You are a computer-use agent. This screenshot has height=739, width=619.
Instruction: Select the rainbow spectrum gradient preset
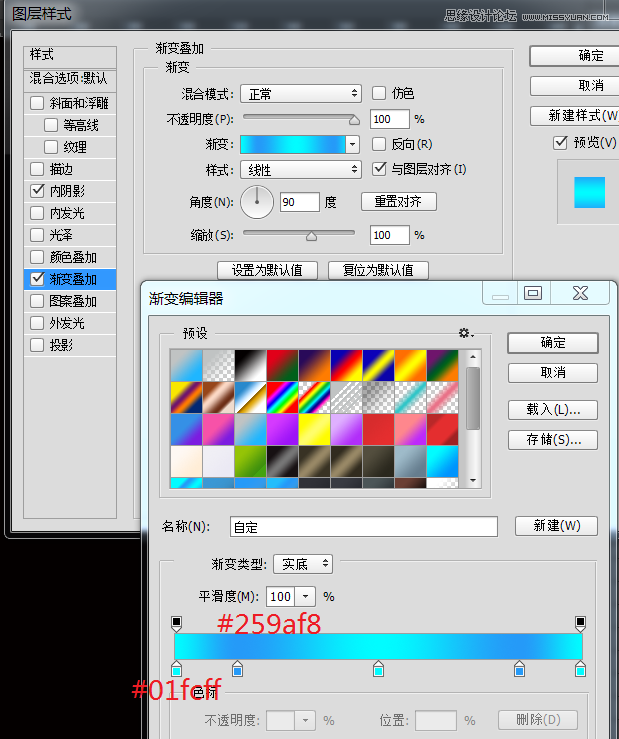point(282,397)
